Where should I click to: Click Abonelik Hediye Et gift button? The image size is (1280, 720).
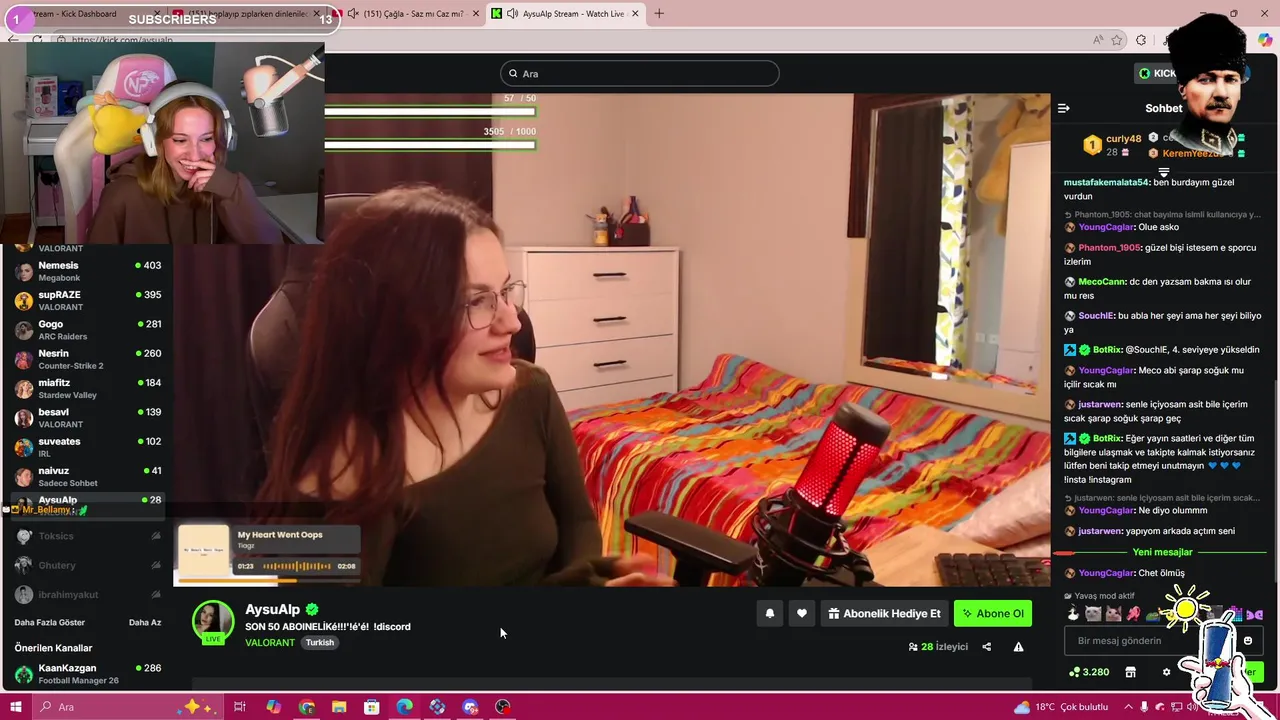tap(884, 614)
